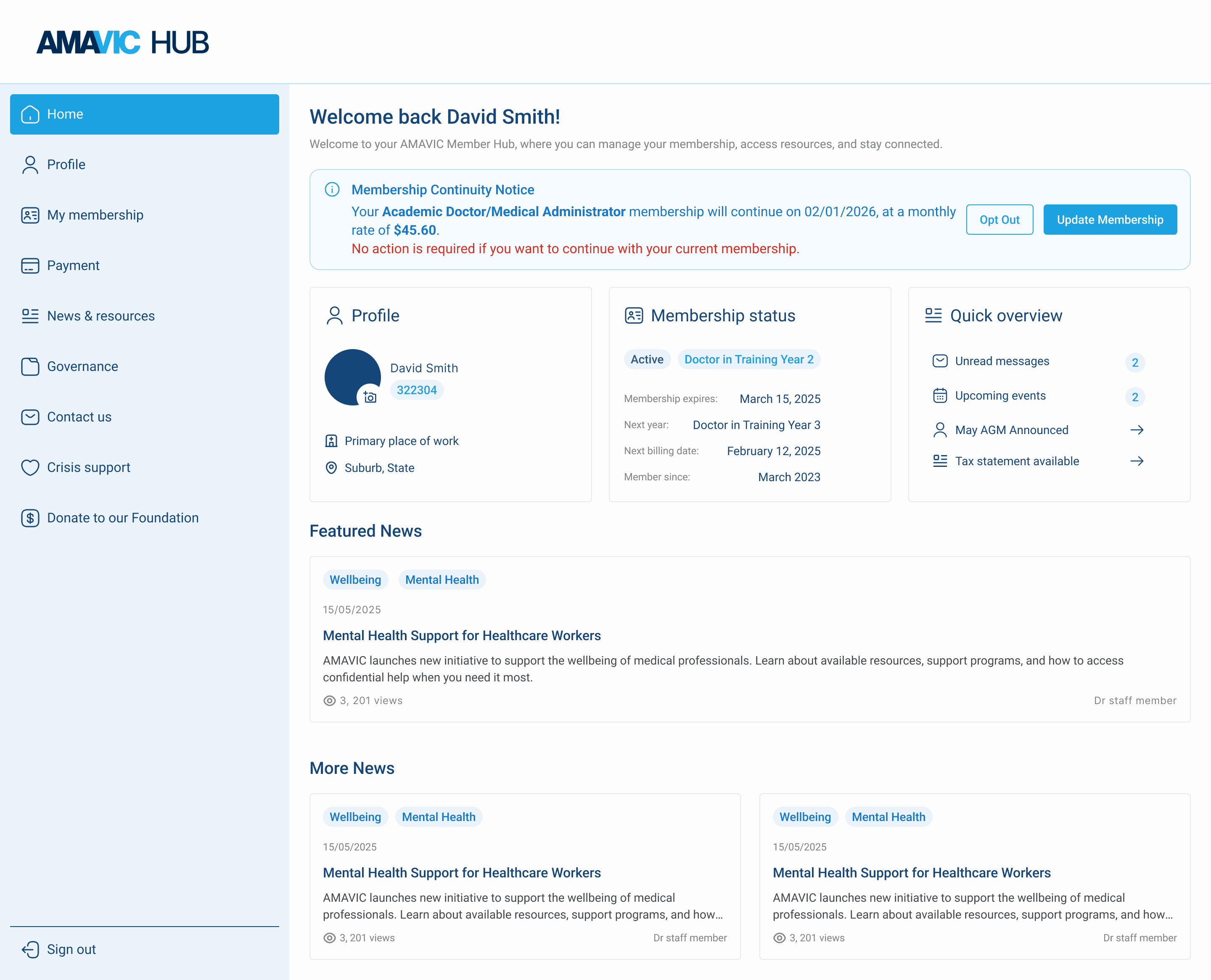Image resolution: width=1211 pixels, height=980 pixels.
Task: Click the Crisis support heart icon
Action: click(x=30, y=467)
